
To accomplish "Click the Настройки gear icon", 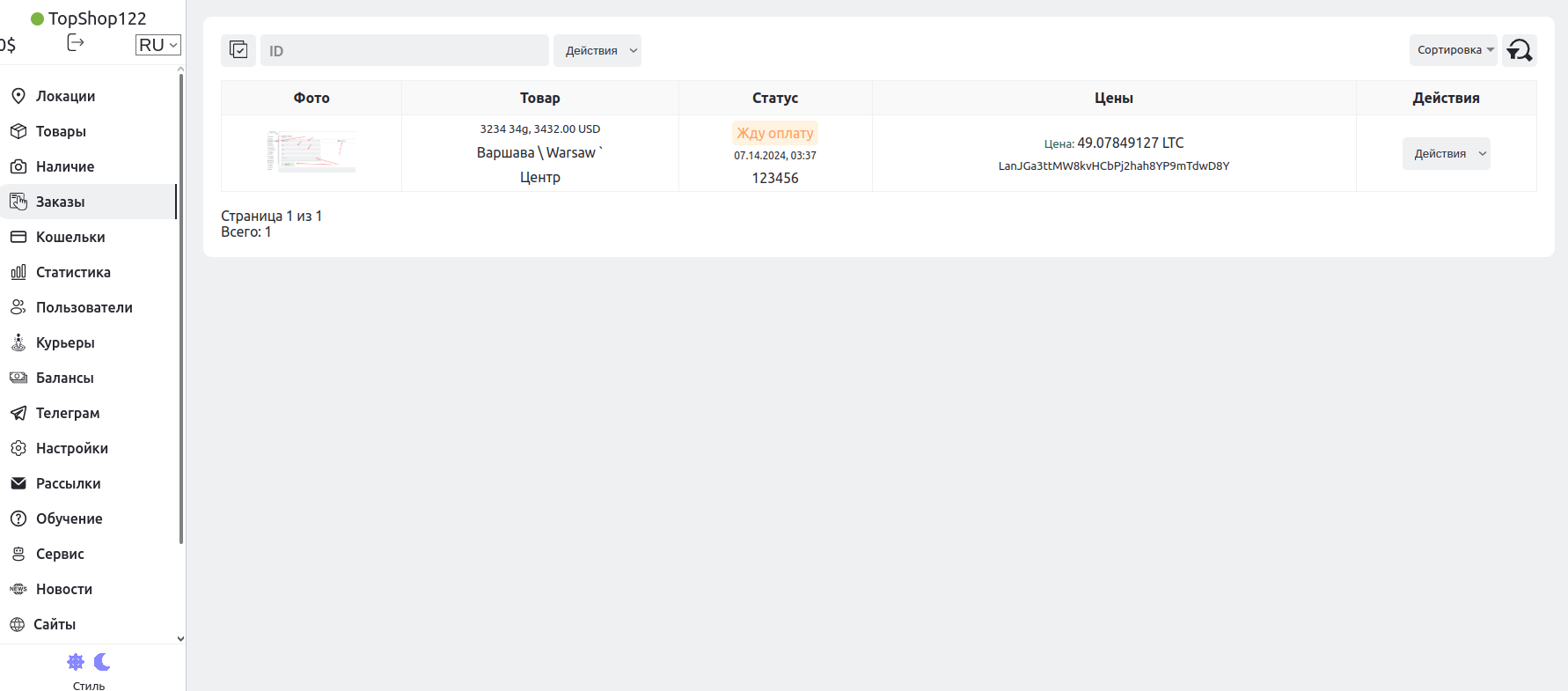I will pyautogui.click(x=18, y=448).
